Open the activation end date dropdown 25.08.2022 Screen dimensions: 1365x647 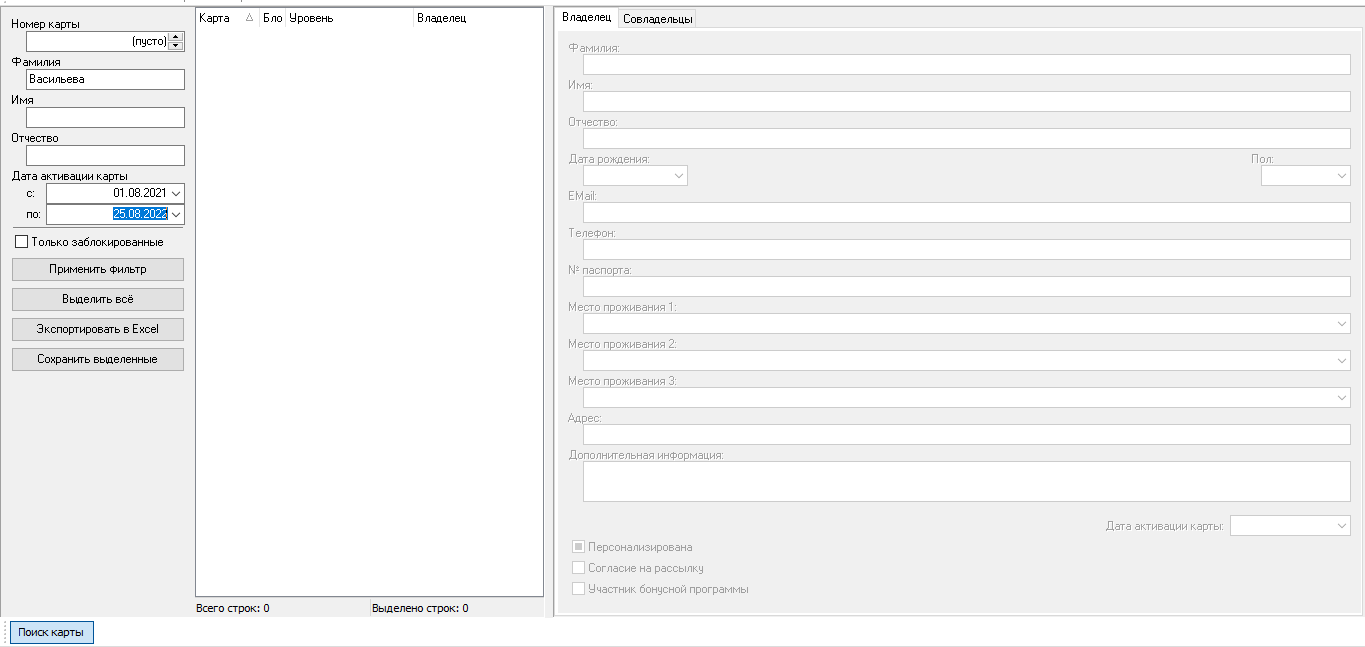177,214
